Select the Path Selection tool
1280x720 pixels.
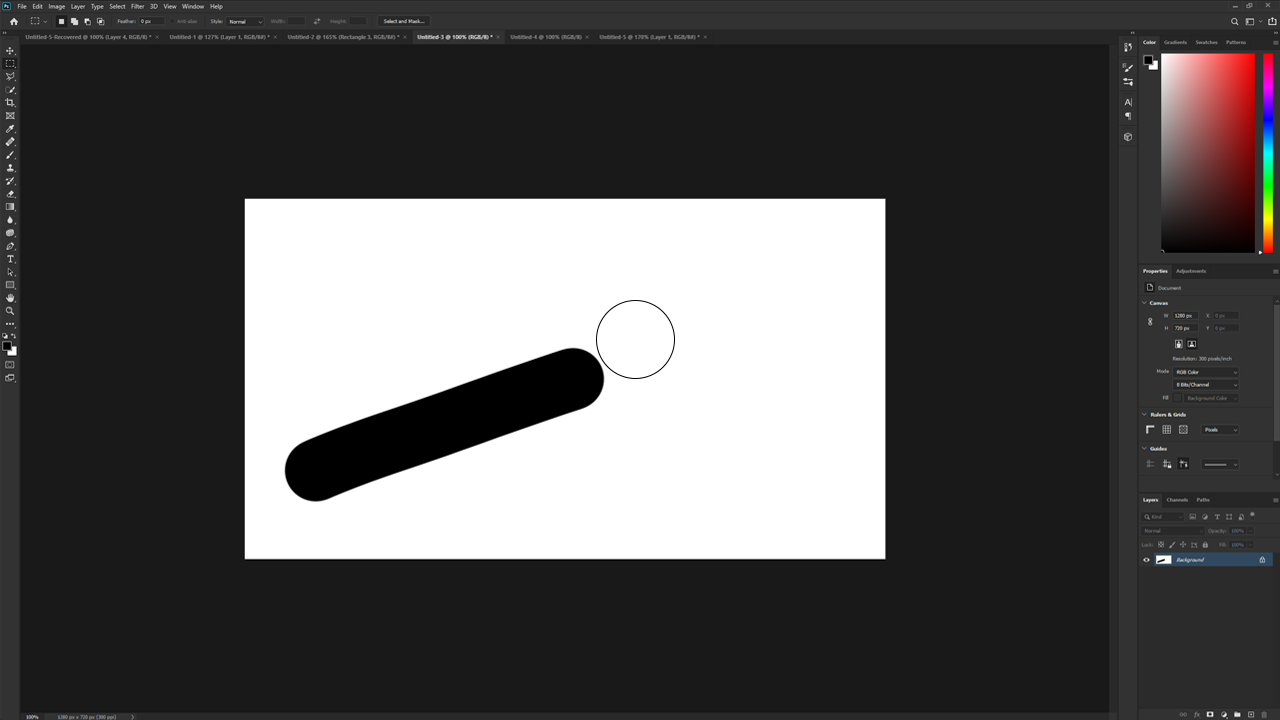coord(11,272)
